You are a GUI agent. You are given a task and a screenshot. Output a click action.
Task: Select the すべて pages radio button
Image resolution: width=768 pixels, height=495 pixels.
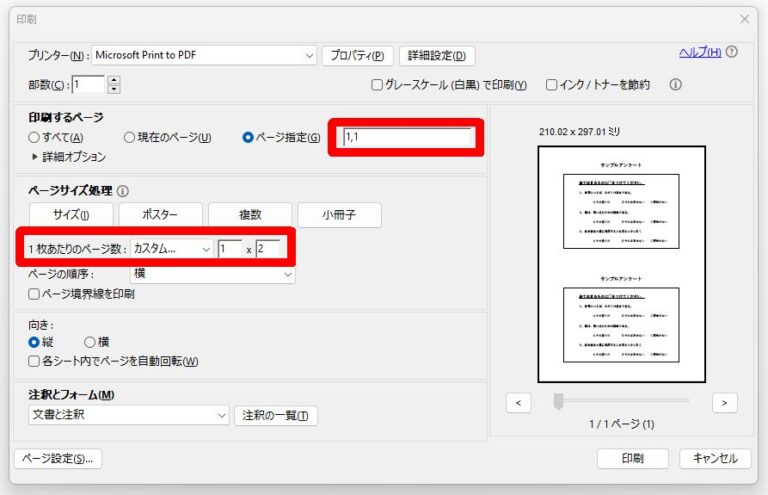click(34, 137)
